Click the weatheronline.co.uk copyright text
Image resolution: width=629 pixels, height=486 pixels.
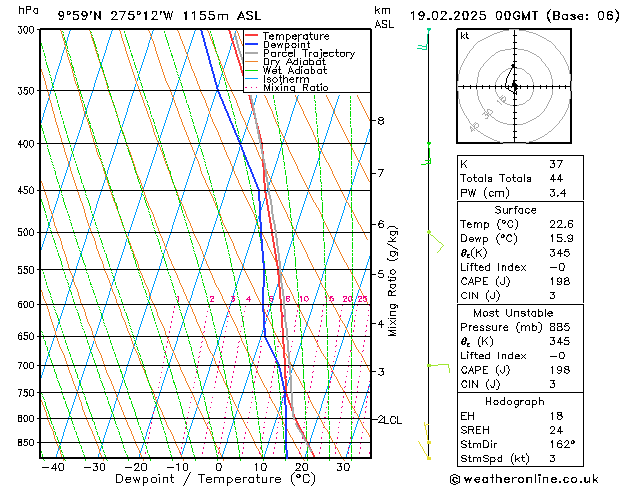pyautogui.click(x=524, y=479)
